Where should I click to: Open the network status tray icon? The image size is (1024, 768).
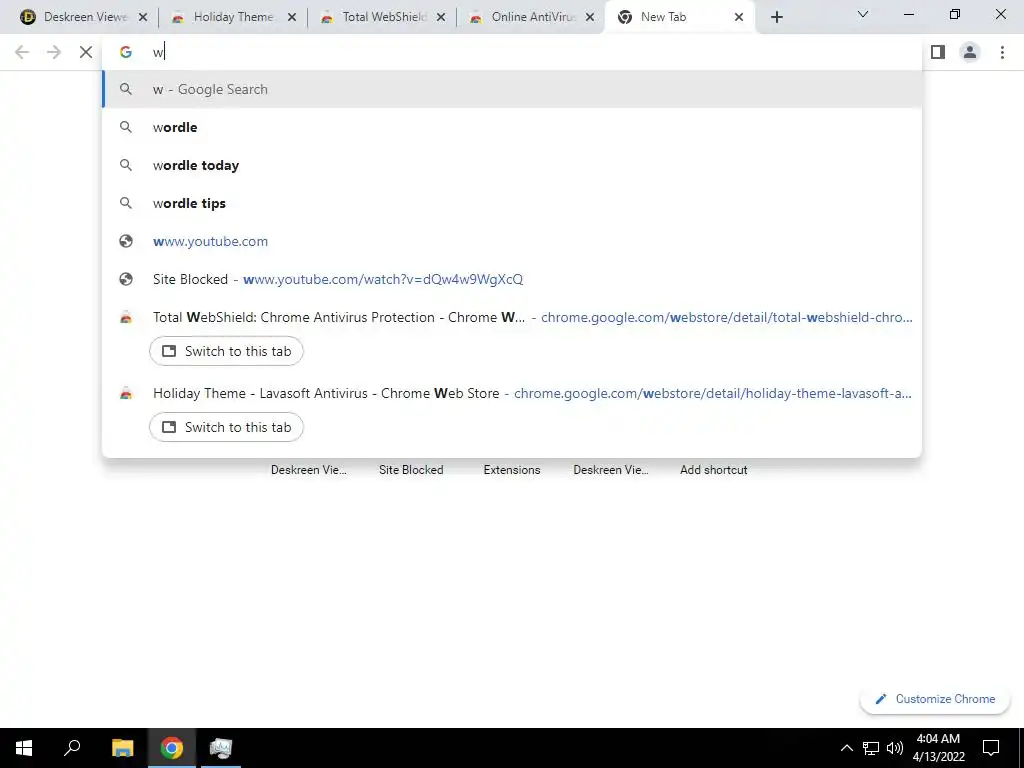(x=871, y=748)
